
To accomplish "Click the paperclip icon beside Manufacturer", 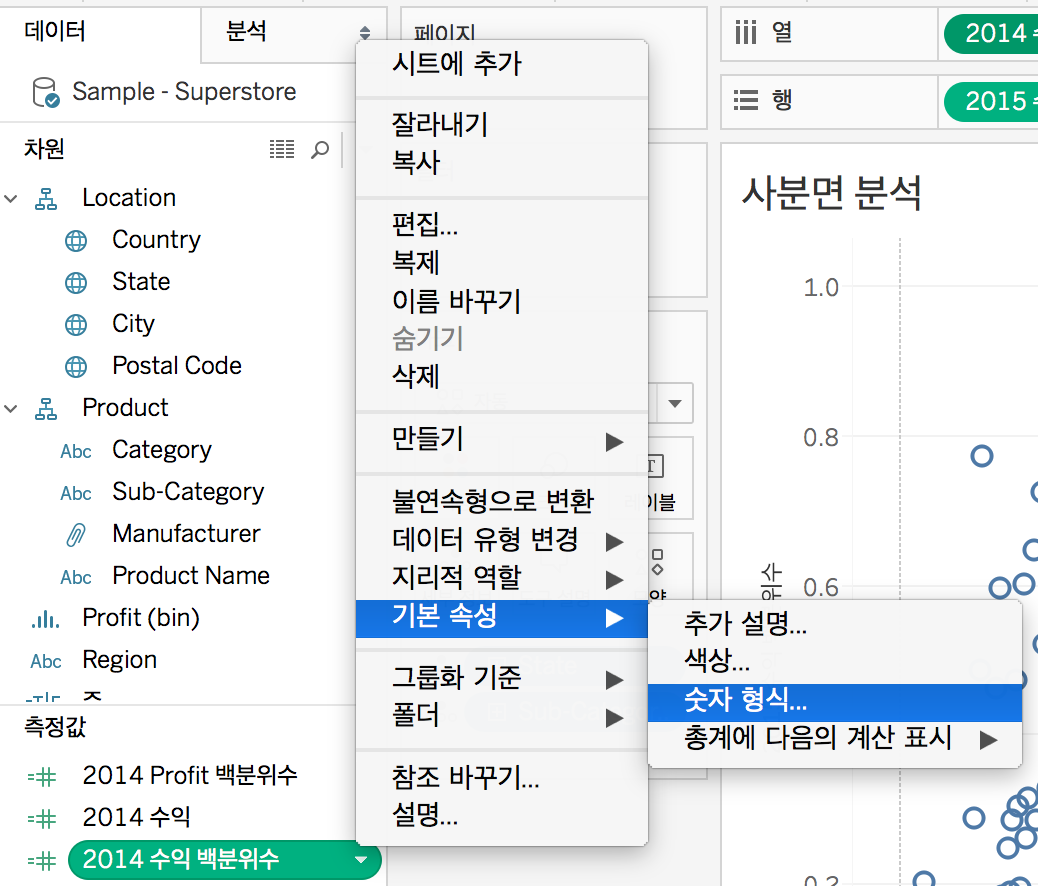I will 75,534.
